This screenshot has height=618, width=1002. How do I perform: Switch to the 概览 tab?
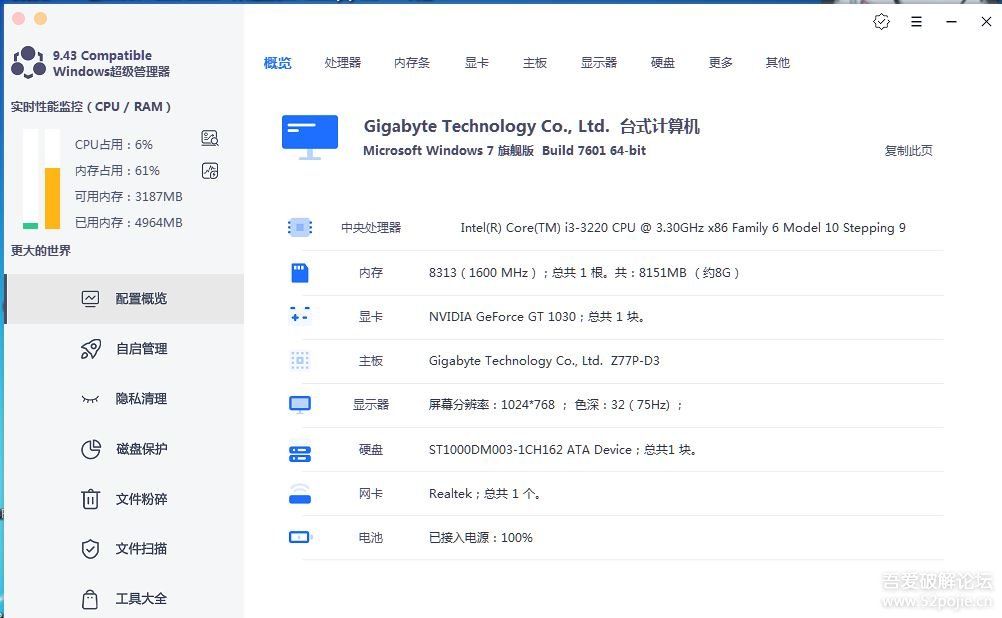coord(277,63)
